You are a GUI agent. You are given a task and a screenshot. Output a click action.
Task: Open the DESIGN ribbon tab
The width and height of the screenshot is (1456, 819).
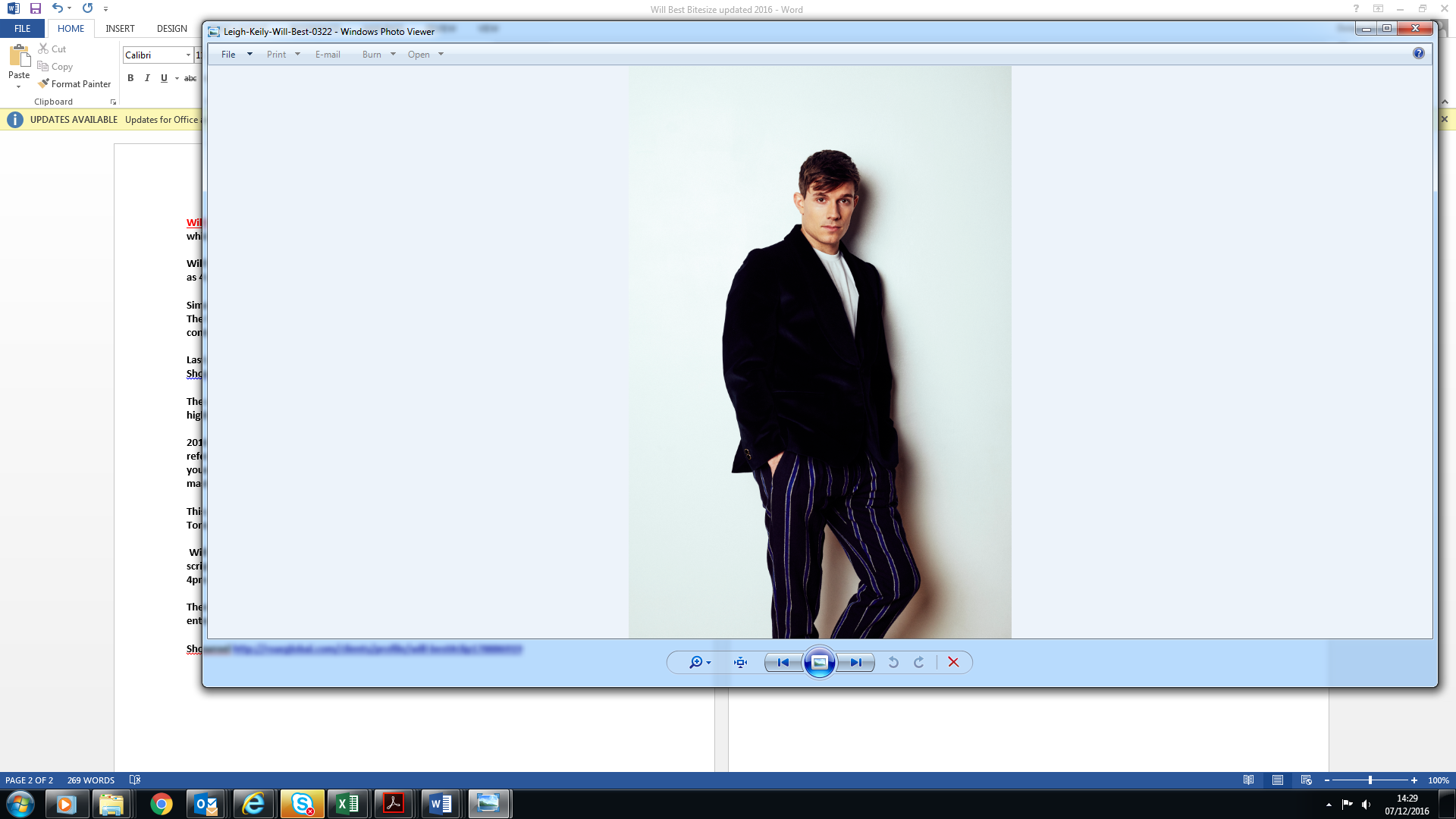point(171,29)
